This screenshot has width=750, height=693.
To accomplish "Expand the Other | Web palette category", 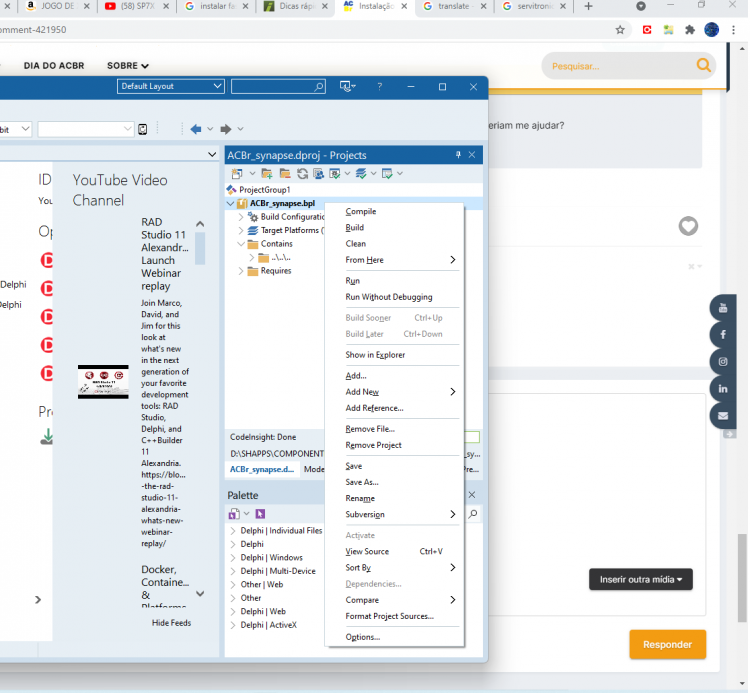I will point(233,585).
